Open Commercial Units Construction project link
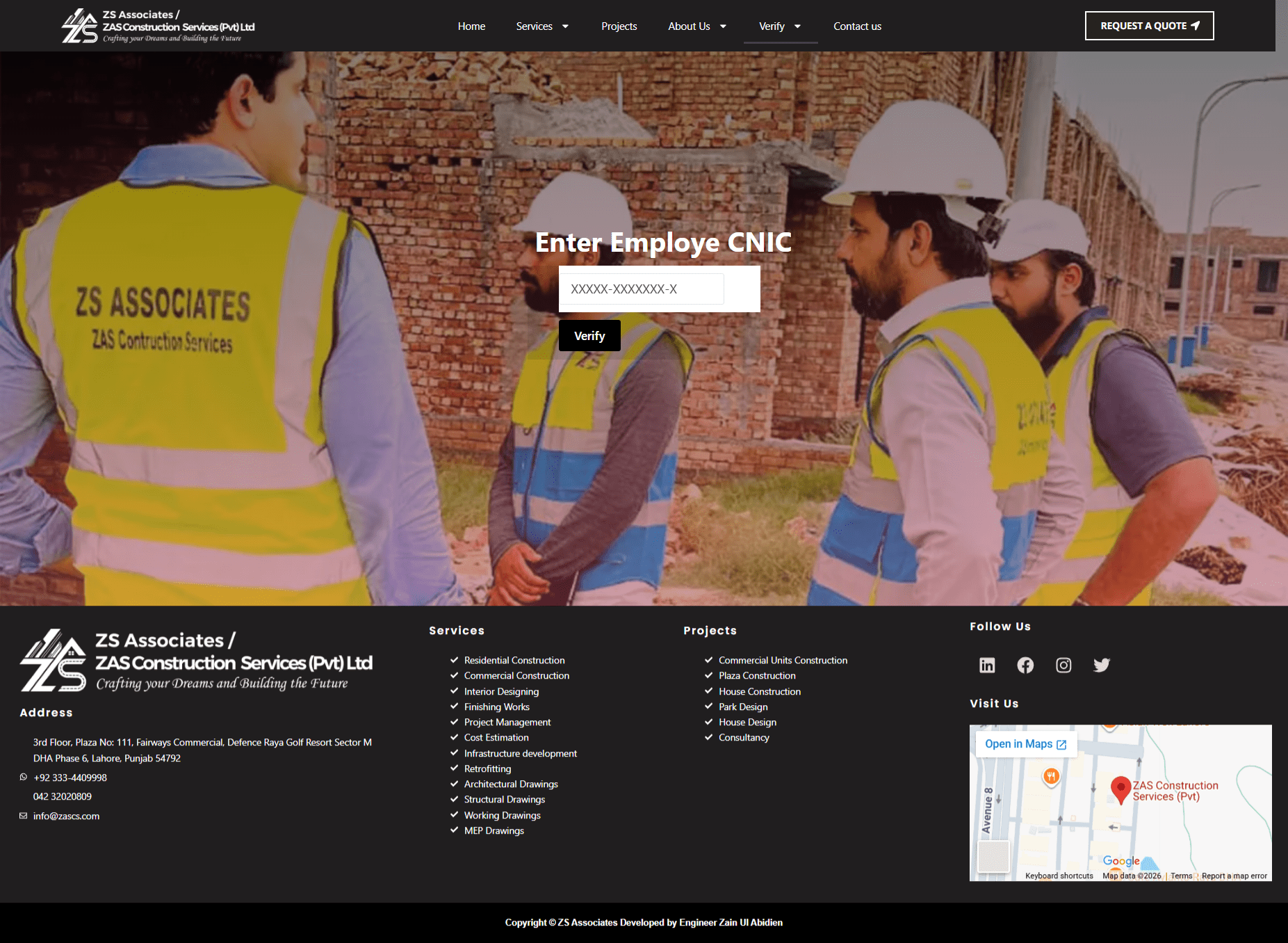Viewport: 1288px width, 943px height. [783, 660]
